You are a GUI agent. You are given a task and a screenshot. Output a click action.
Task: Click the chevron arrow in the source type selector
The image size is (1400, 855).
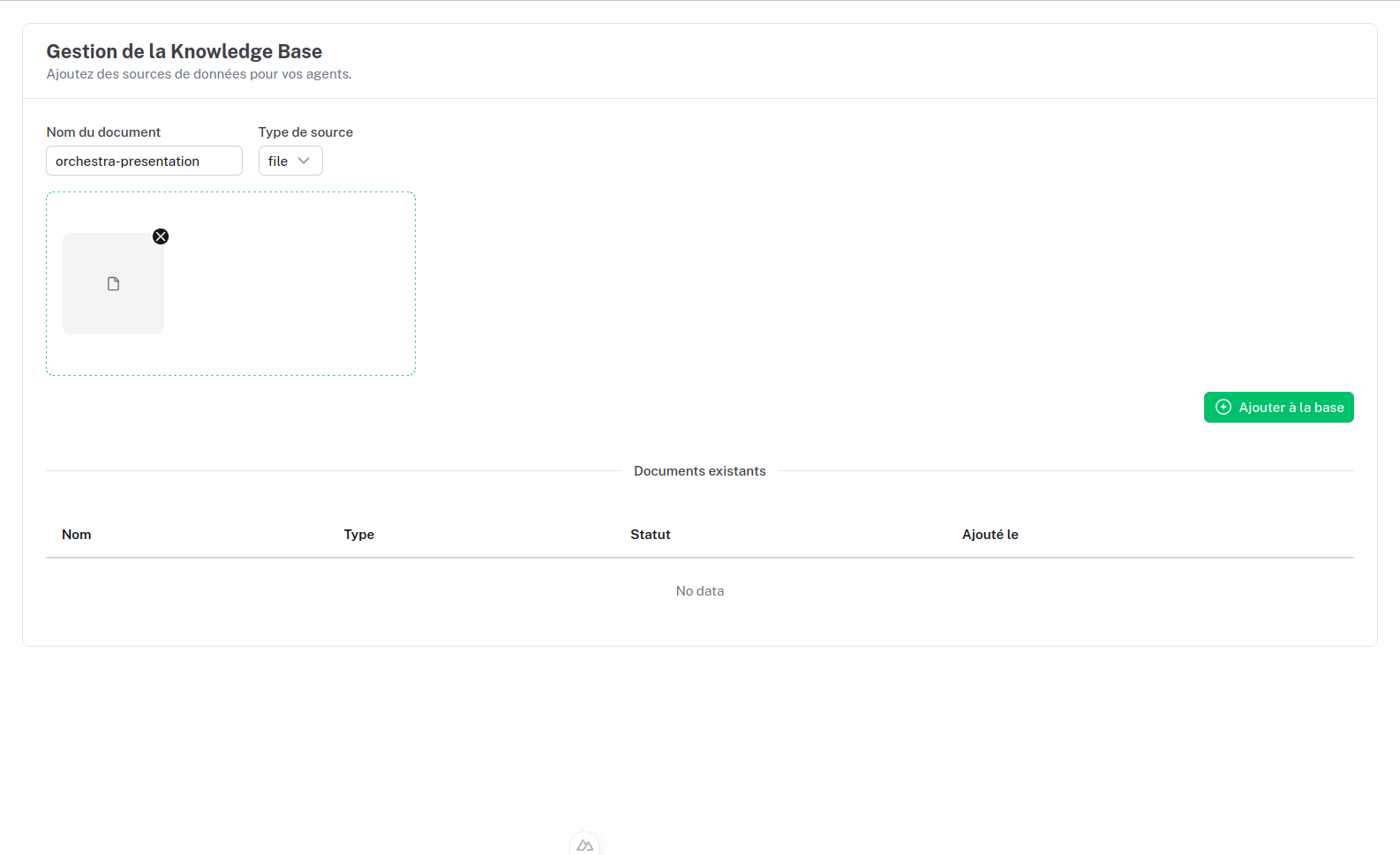pos(305,161)
